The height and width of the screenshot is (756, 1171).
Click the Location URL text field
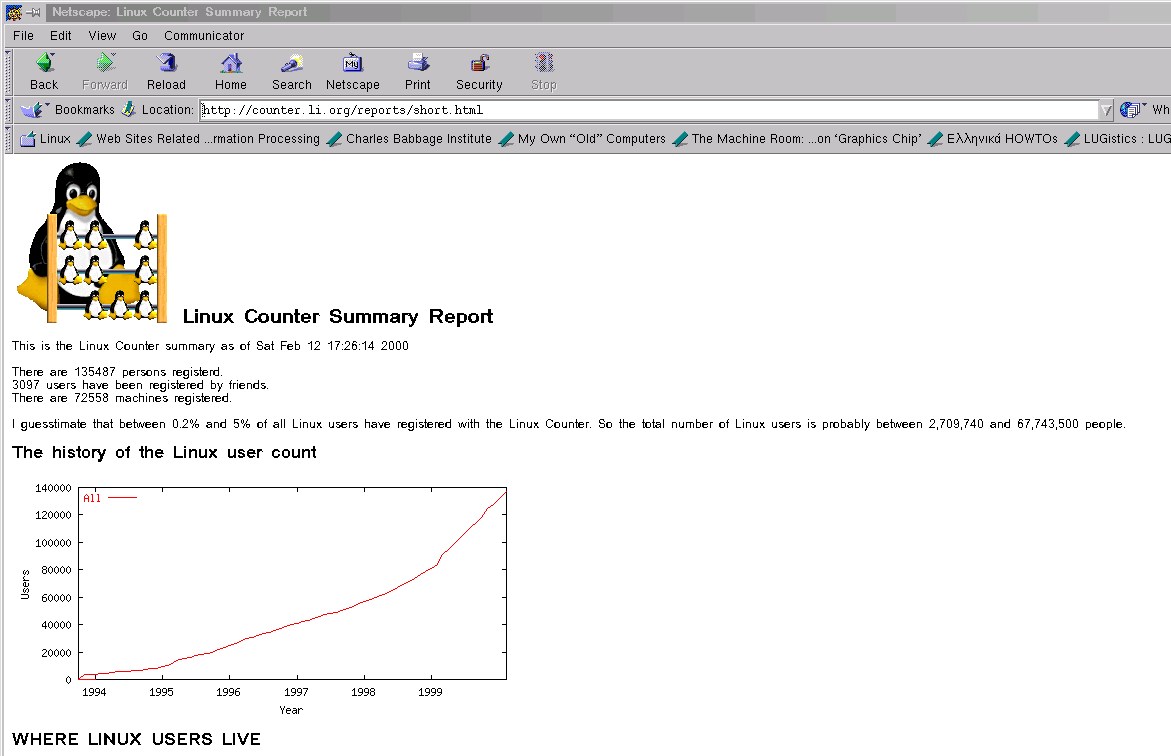point(648,110)
